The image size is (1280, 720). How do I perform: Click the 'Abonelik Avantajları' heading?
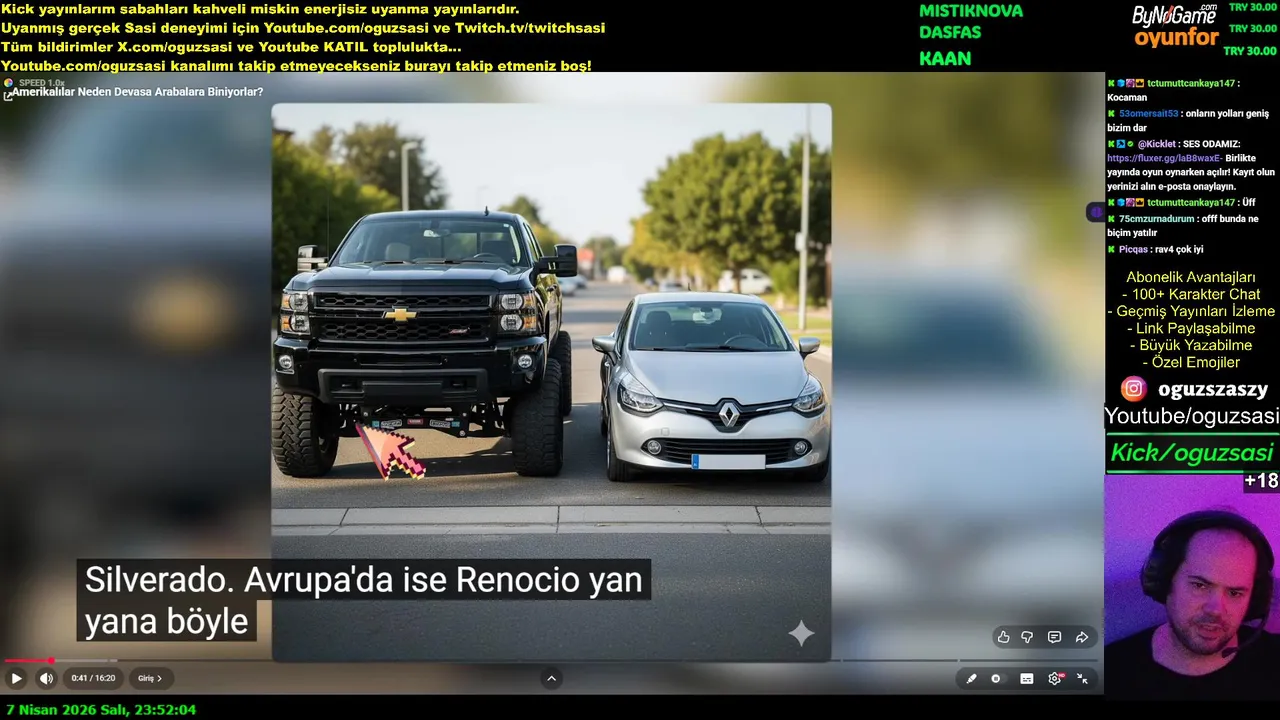(1191, 277)
